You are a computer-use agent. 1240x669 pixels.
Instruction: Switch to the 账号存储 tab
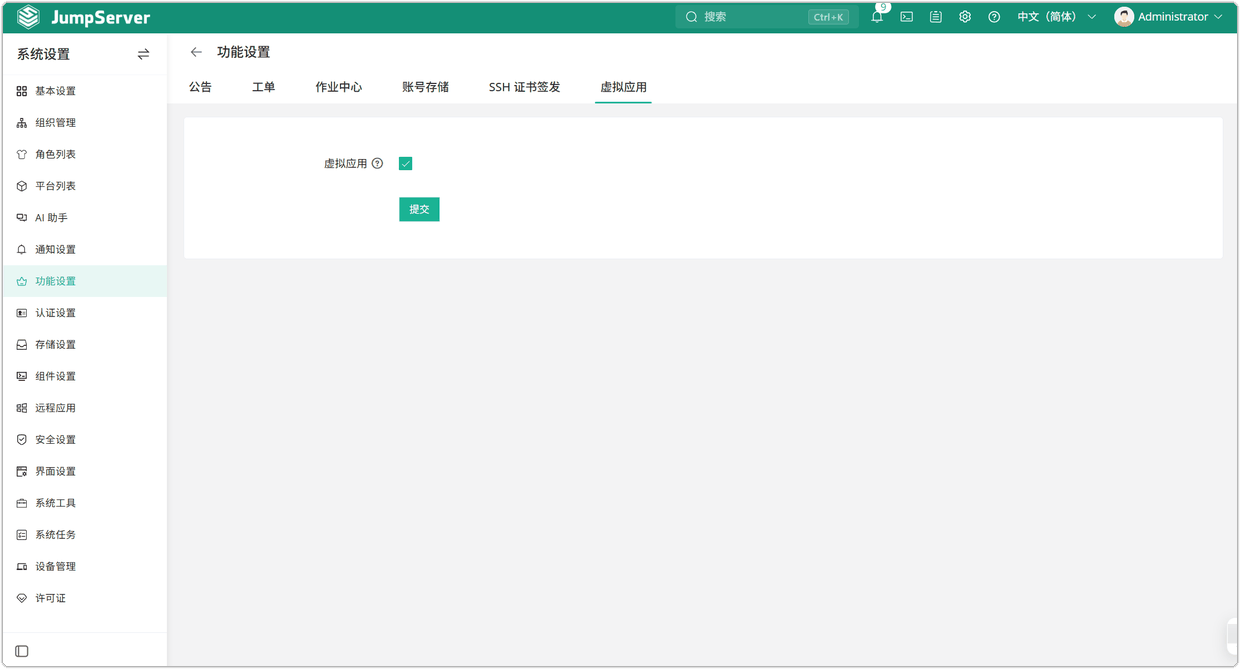(x=426, y=87)
